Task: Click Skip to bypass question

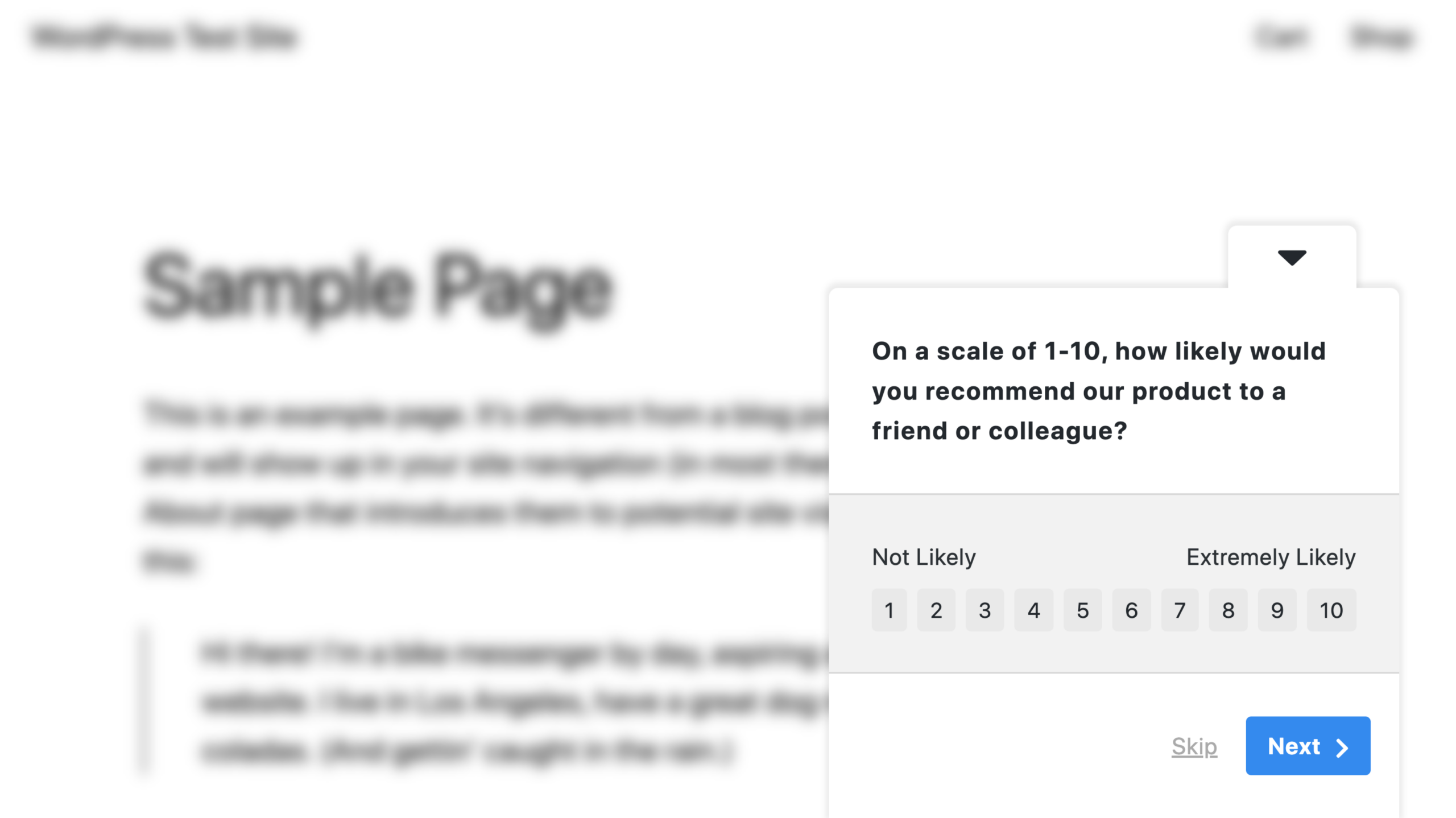Action: coord(1194,745)
